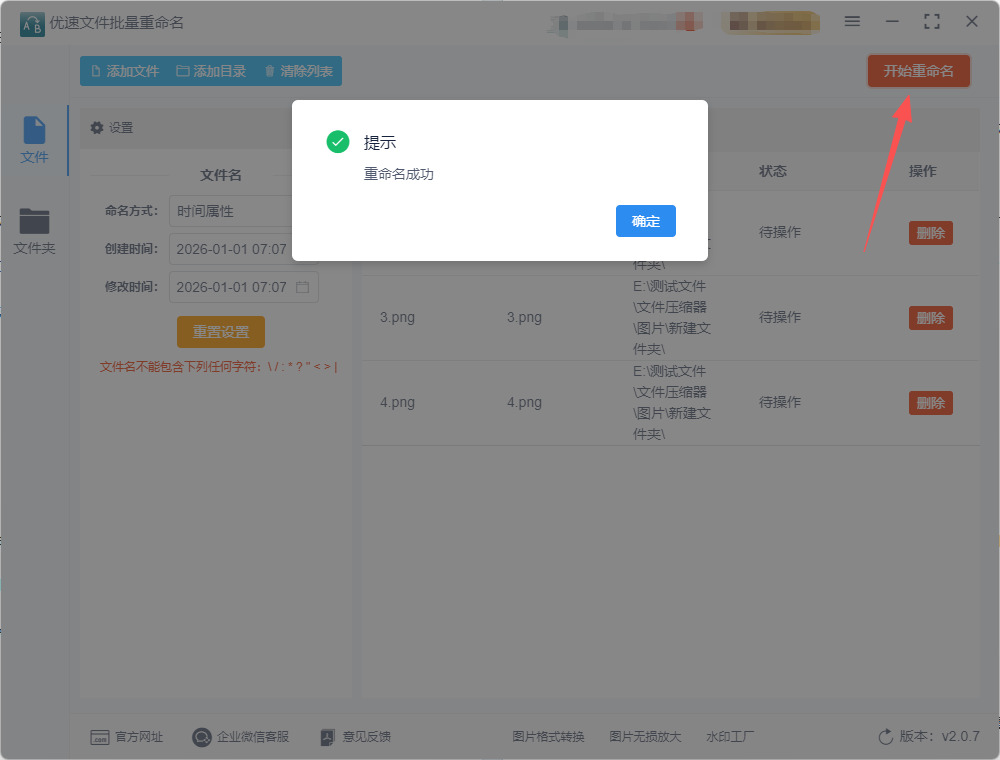Add a directory with 添加目录

211,71
